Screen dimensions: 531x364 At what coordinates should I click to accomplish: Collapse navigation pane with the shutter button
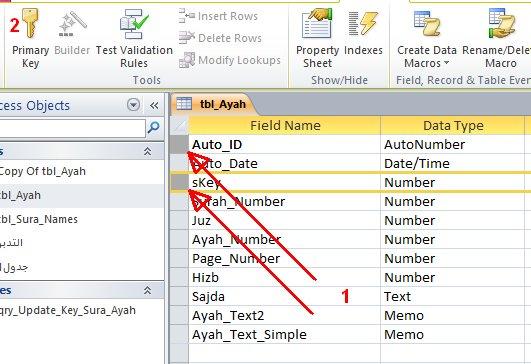[x=154, y=105]
